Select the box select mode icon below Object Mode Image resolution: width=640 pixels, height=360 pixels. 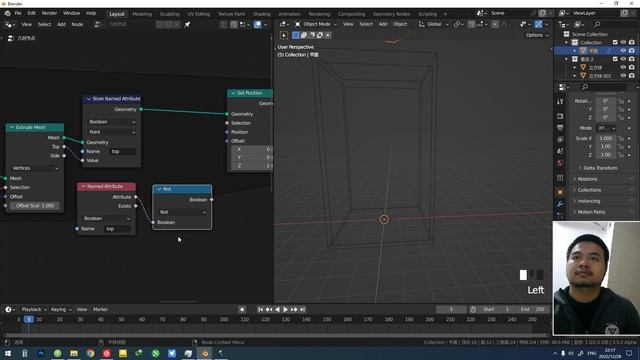click(296, 36)
